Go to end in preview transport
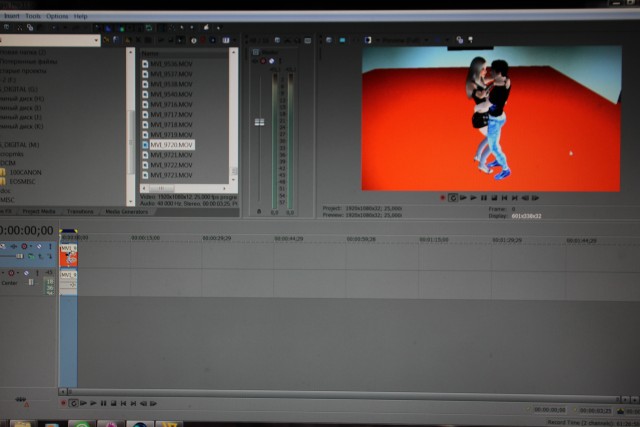The image size is (640, 427). [515, 198]
